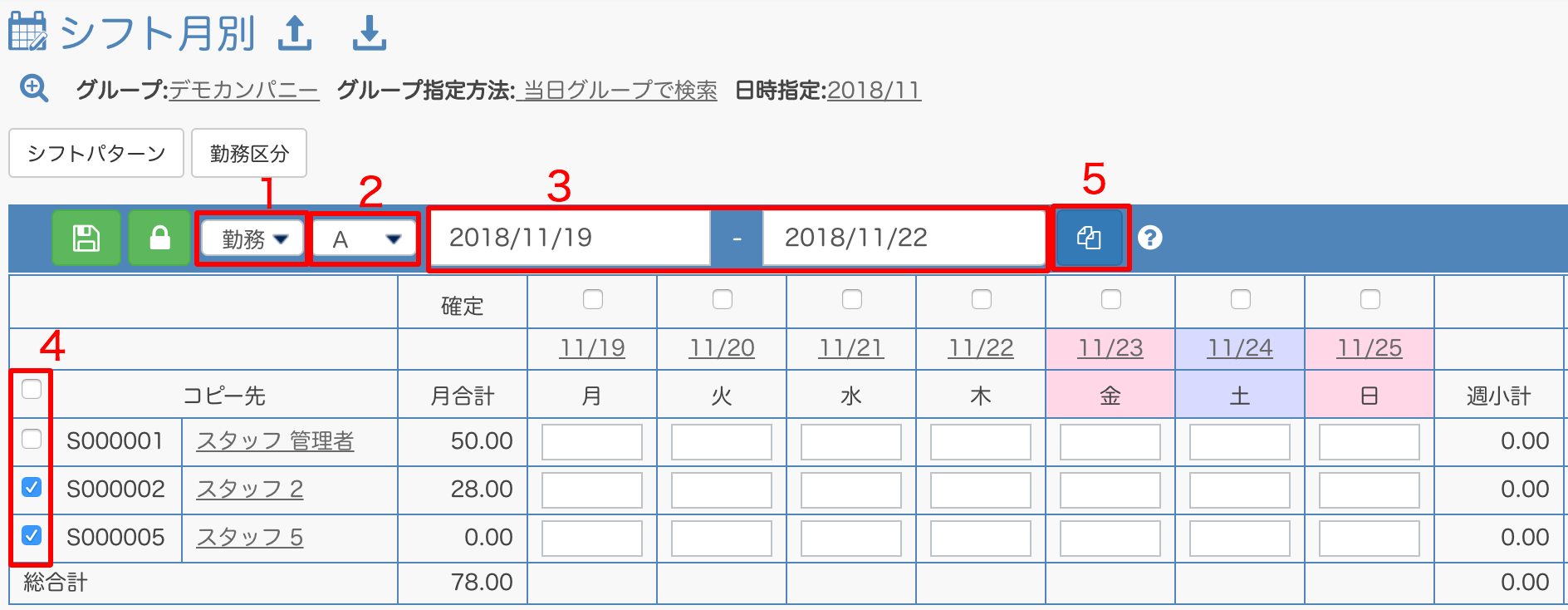
Task: Click the green floppy disk save icon
Action: pos(86,238)
